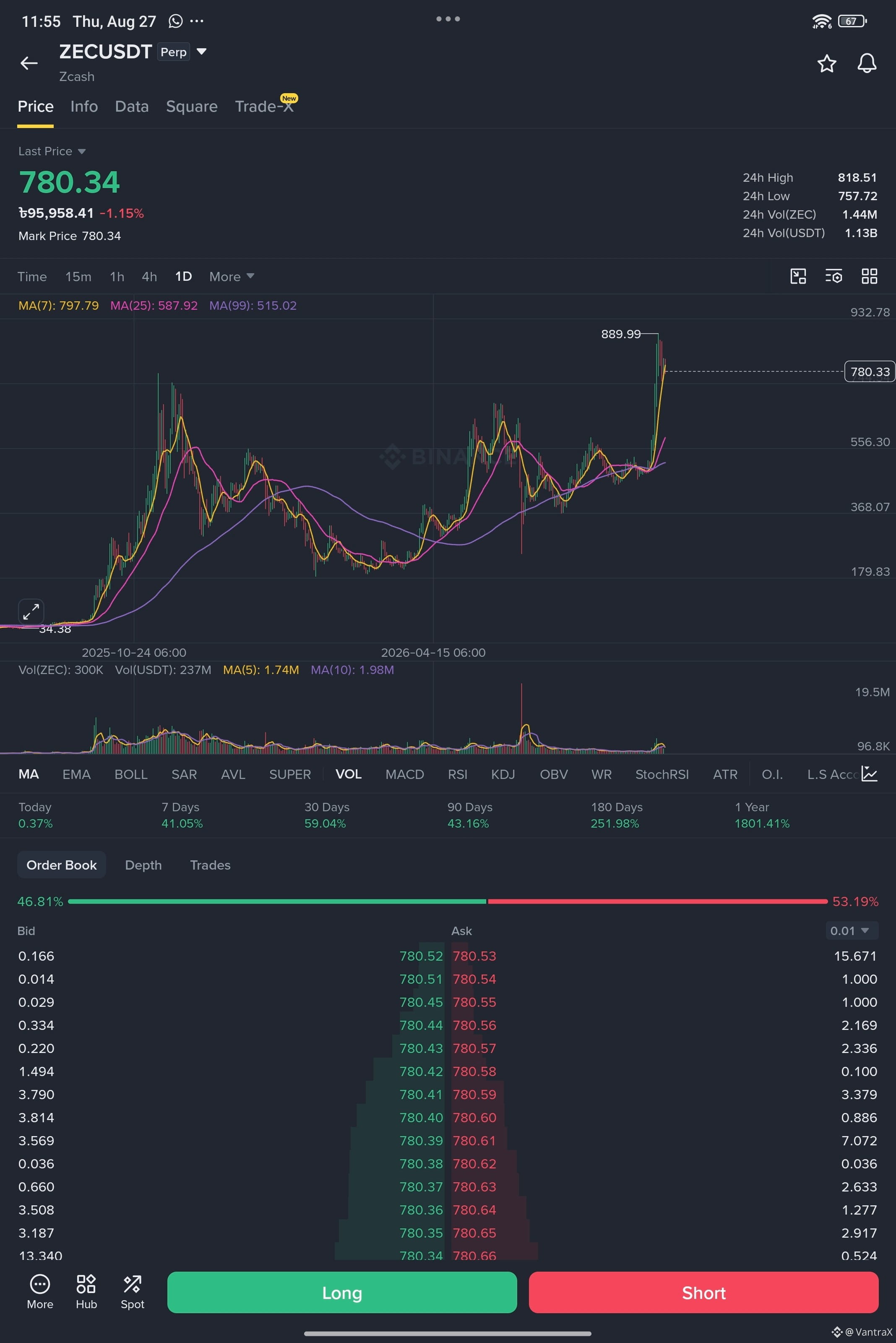896x1343 pixels.
Task: Add ZECUSDT to favorites with star icon
Action: pos(826,63)
